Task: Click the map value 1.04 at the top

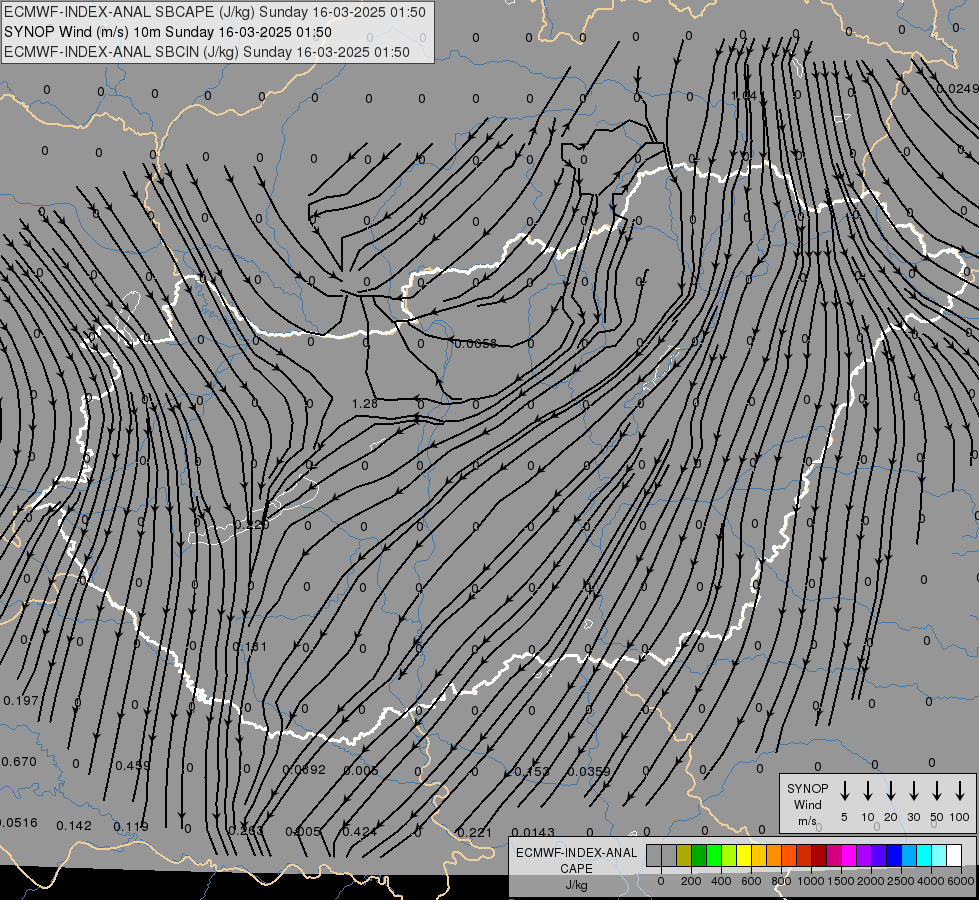Action: [744, 96]
